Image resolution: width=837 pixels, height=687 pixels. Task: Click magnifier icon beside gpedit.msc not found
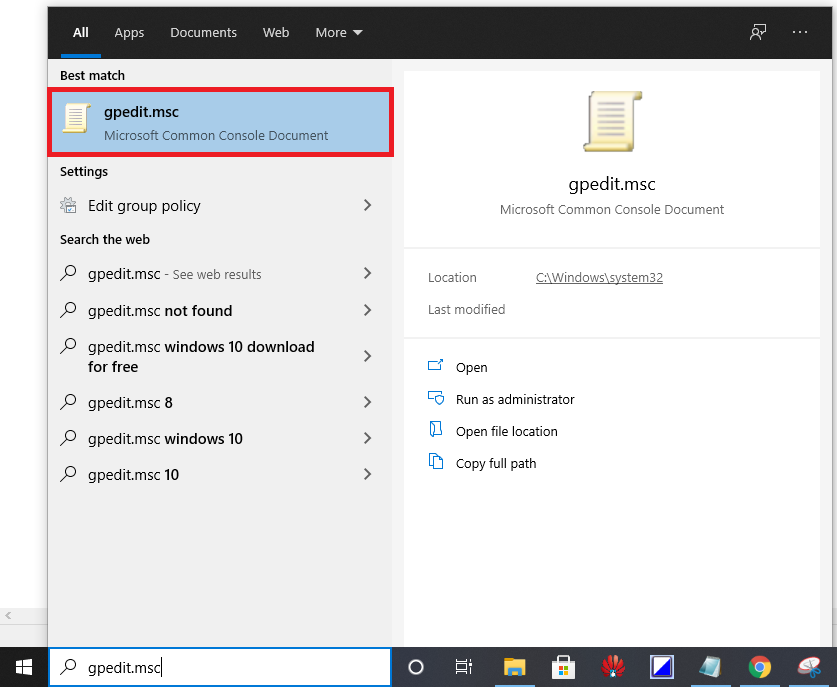pos(68,309)
